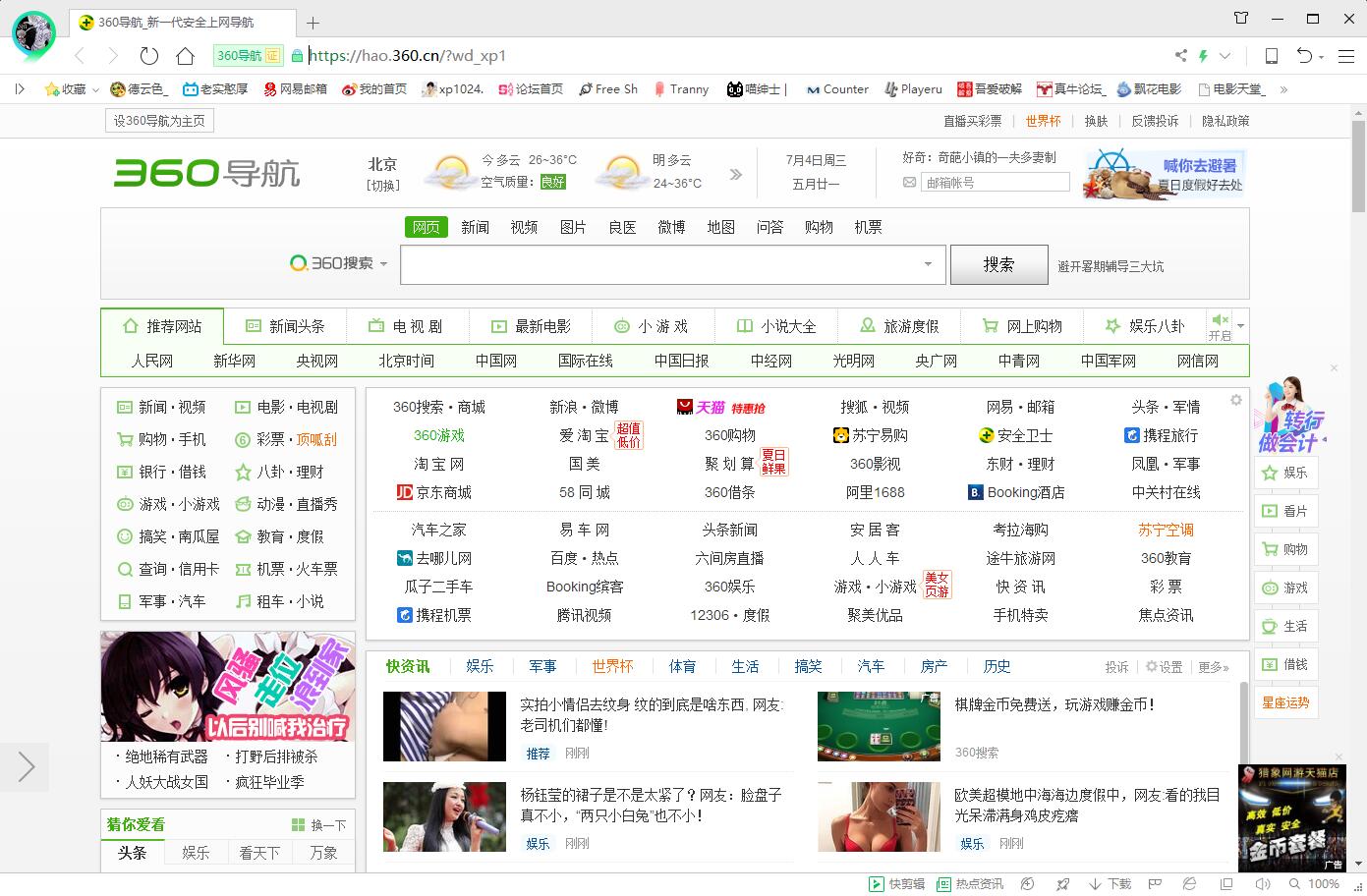The height and width of the screenshot is (896, 1367).
Task: Click the rocket accelerator icon in status bar
Action: pyautogui.click(x=1062, y=883)
